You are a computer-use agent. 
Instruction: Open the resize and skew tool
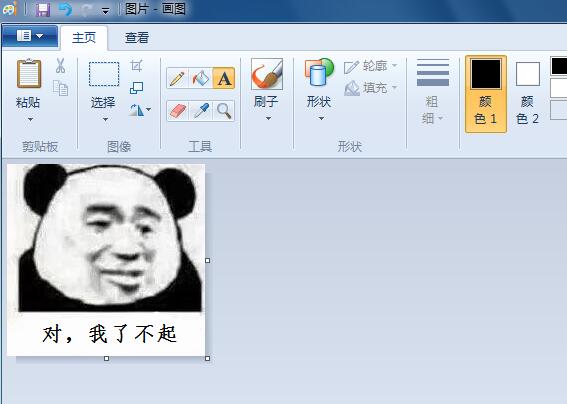click(x=136, y=88)
